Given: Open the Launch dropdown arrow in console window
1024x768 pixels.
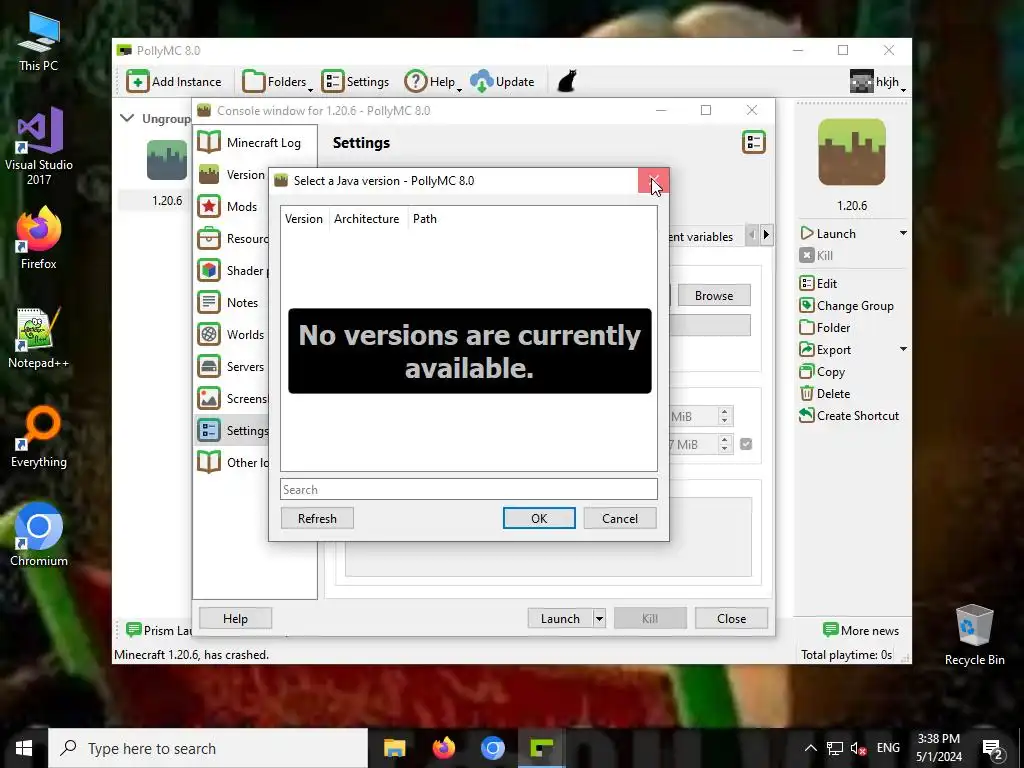Looking at the screenshot, I should 599,618.
